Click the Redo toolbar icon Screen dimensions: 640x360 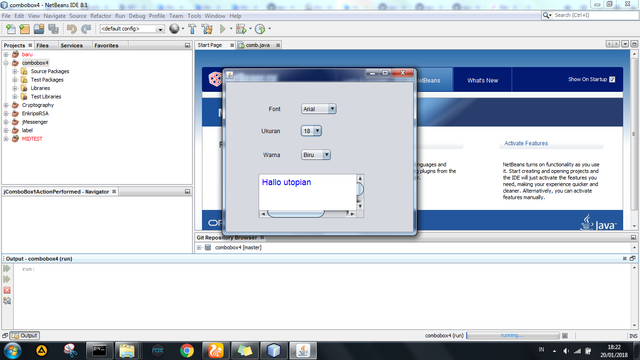pyautogui.click(x=86, y=29)
